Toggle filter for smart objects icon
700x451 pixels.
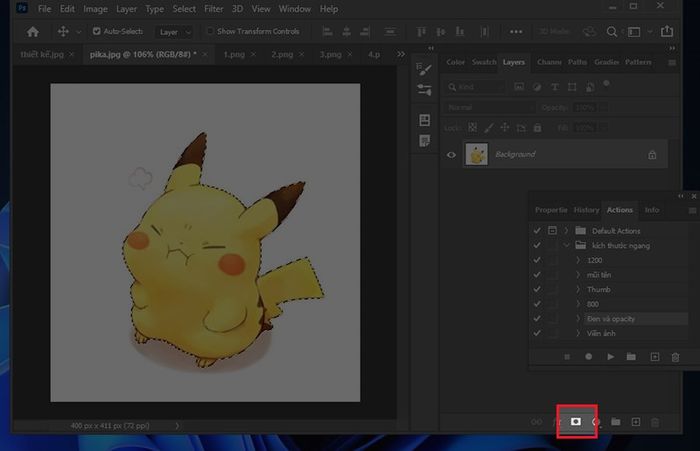[x=590, y=87]
